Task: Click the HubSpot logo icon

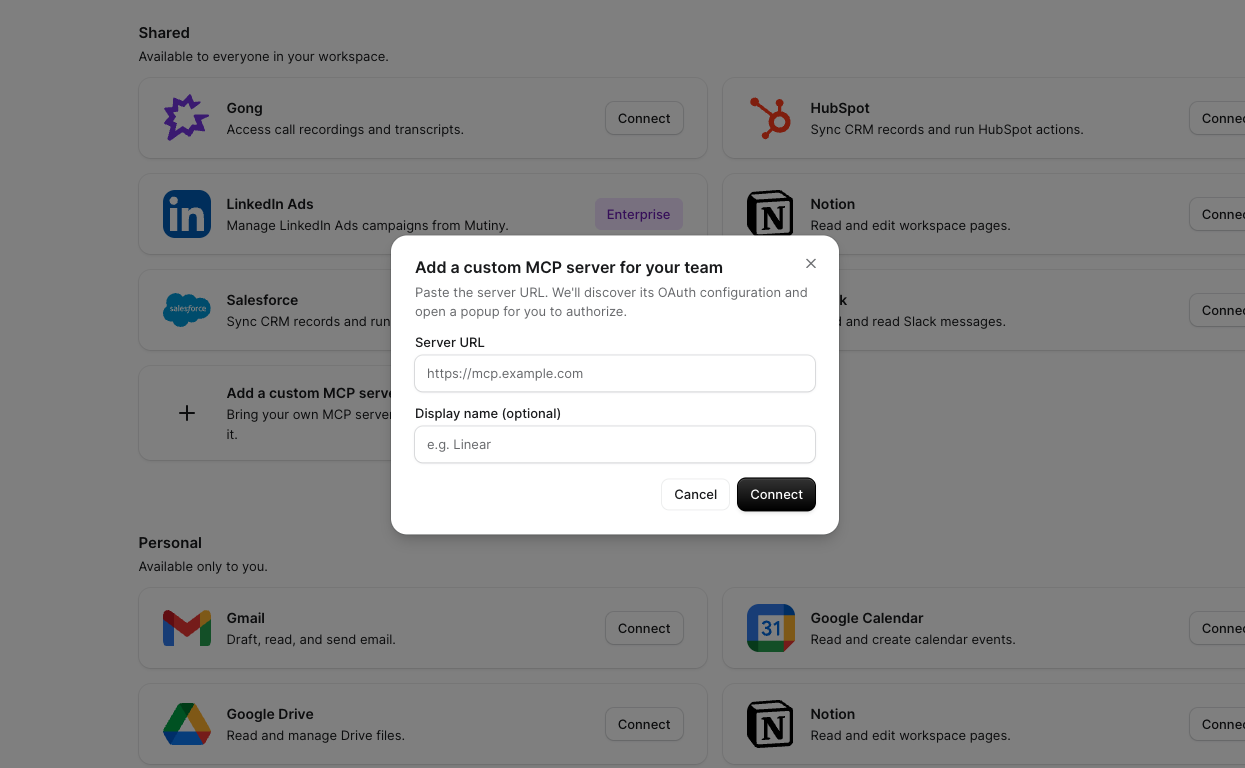Action: (x=770, y=118)
